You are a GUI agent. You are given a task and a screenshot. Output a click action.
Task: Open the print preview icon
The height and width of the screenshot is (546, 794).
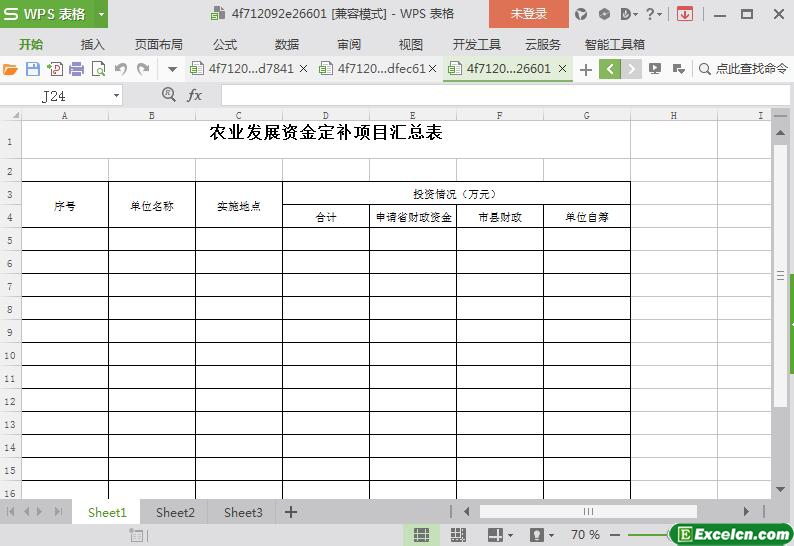tap(98, 69)
